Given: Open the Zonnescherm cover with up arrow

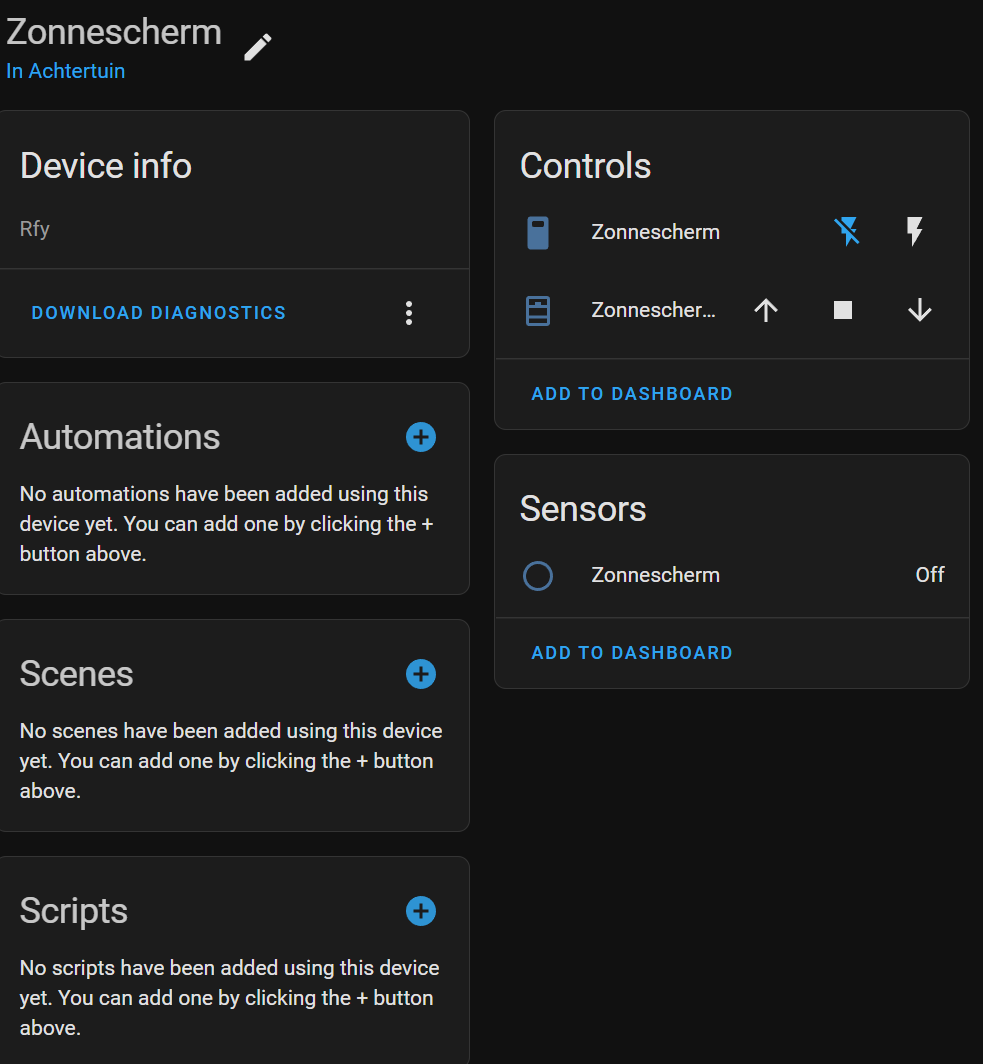Looking at the screenshot, I should point(766,310).
